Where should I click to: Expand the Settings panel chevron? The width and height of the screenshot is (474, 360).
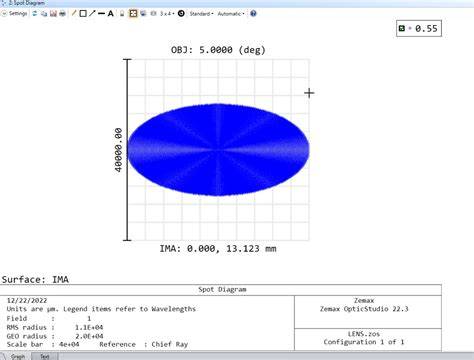coord(4,14)
